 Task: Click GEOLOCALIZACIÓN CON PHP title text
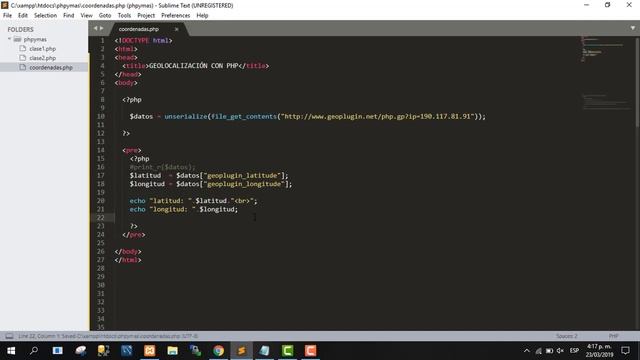pyautogui.click(x=193, y=66)
